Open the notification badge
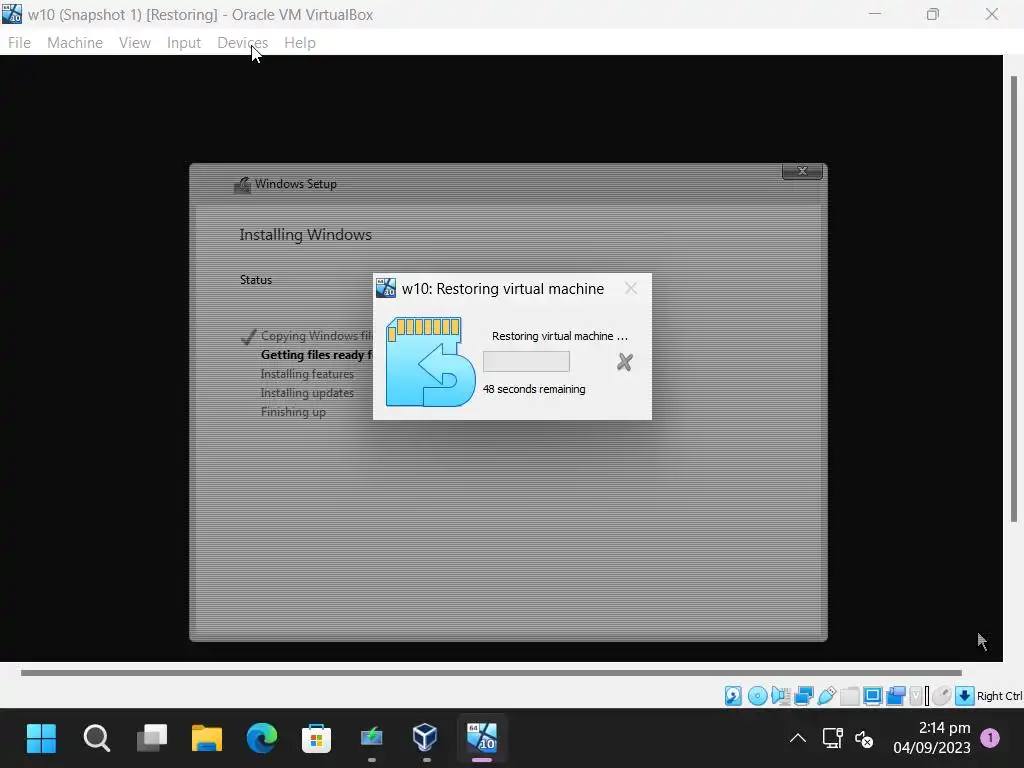 [x=990, y=739]
